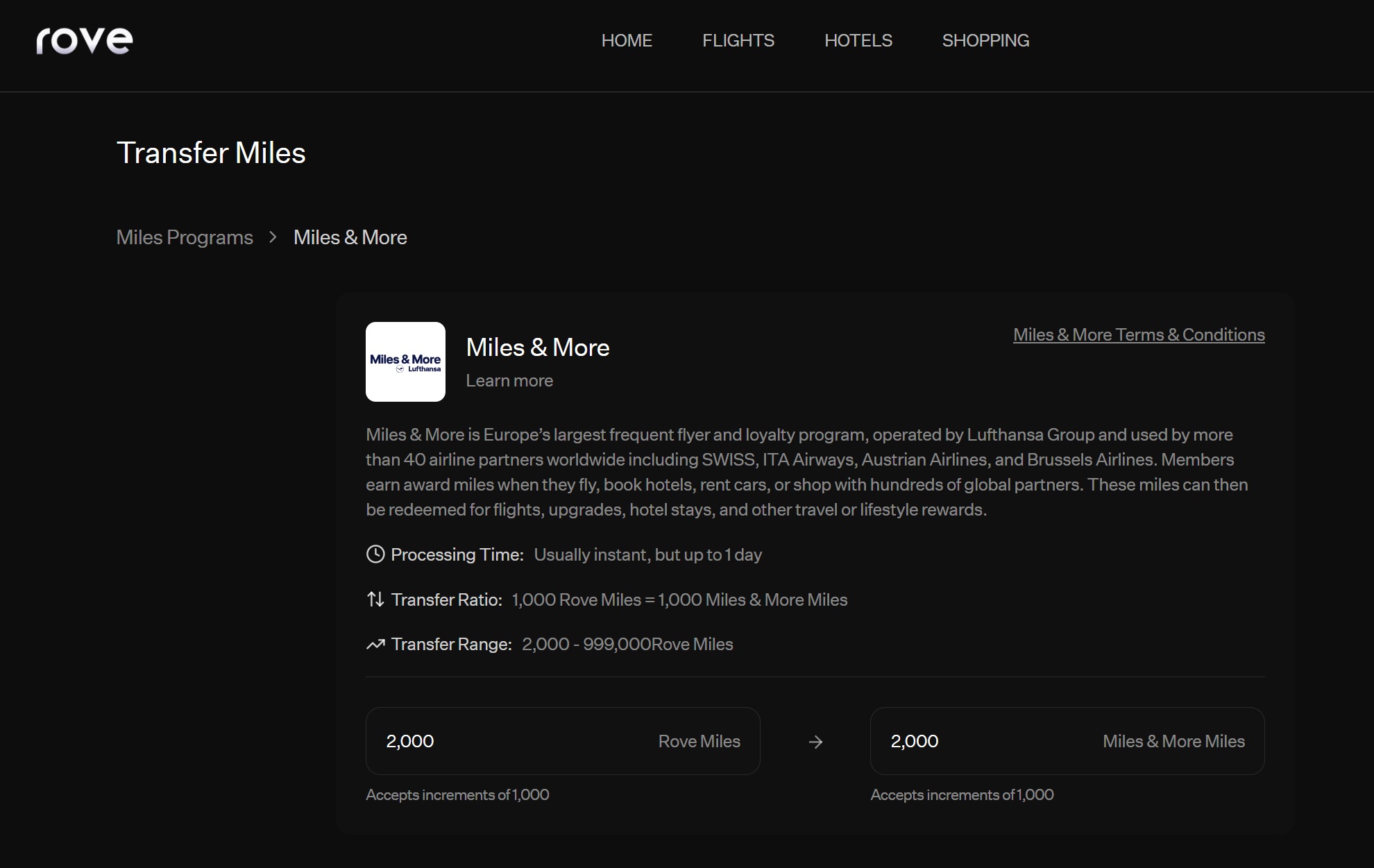Go to the FLIGHTS page
The image size is (1374, 868).
click(738, 41)
